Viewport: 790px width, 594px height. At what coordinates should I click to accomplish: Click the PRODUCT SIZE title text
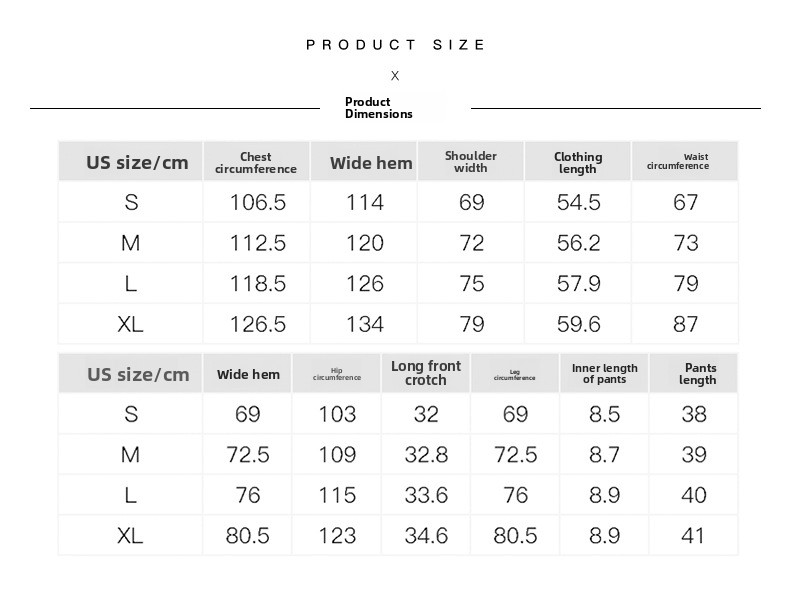pos(395,45)
